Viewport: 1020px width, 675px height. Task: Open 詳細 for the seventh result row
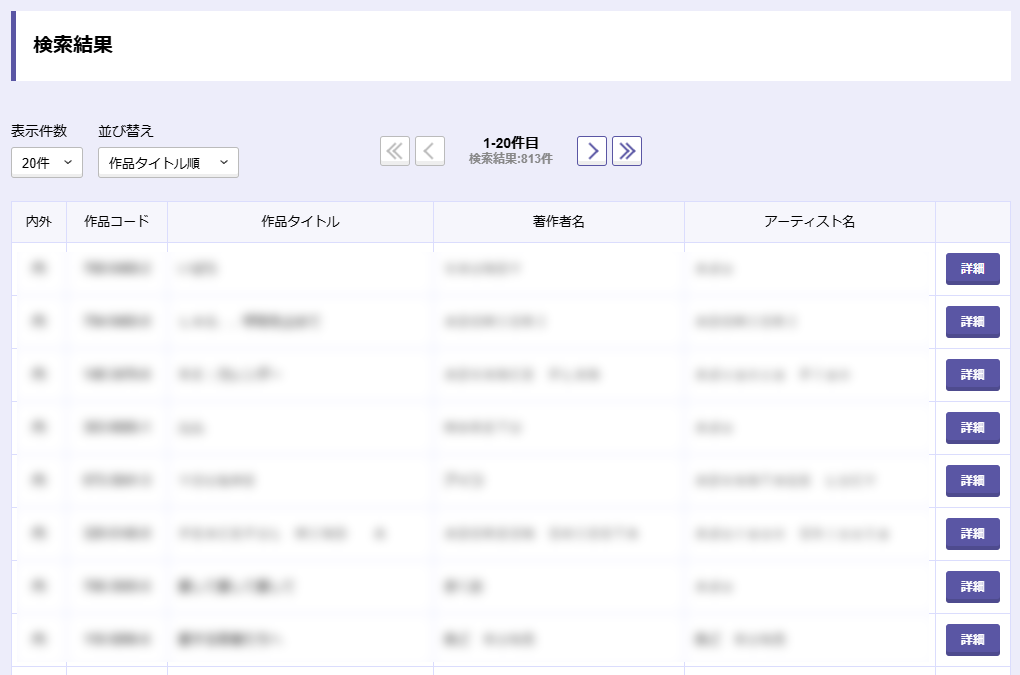coord(973,587)
